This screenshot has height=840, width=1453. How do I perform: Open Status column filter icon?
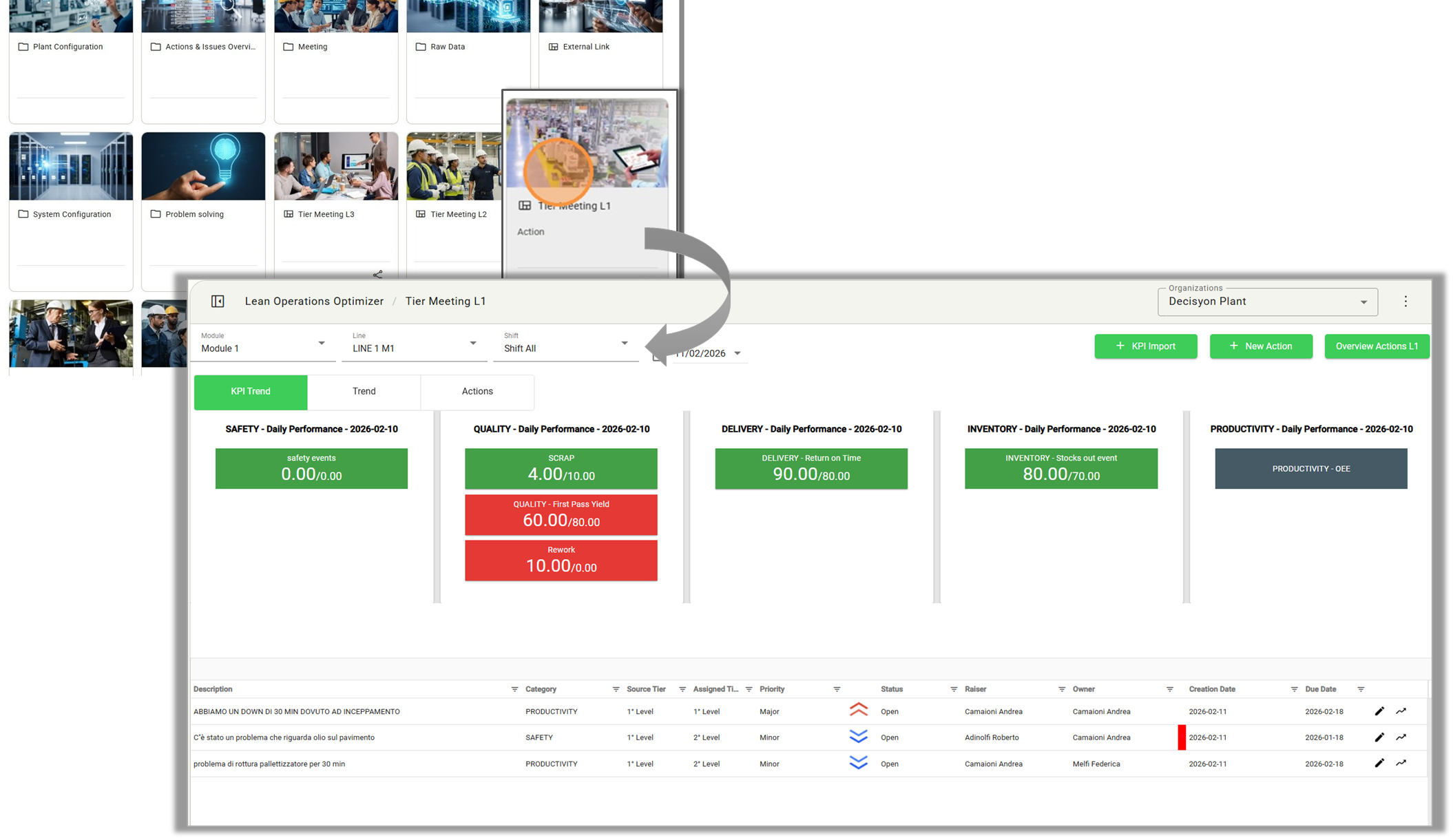click(954, 689)
